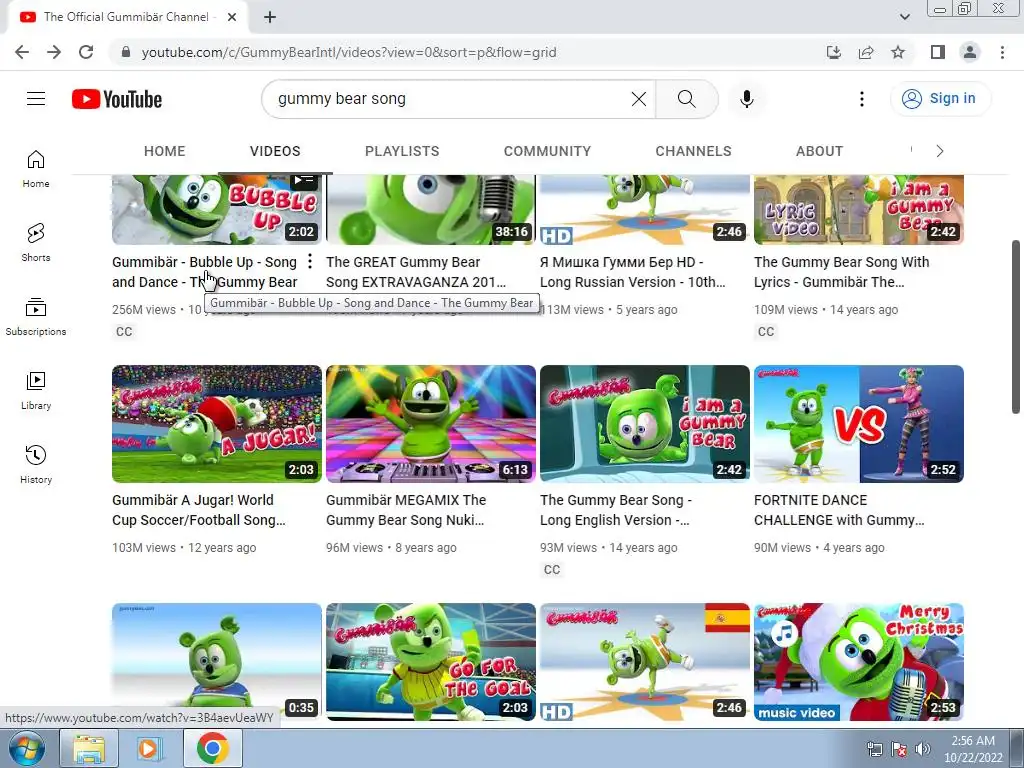This screenshot has width=1024, height=768.
Task: Open Library in sidebar
Action: point(36,391)
